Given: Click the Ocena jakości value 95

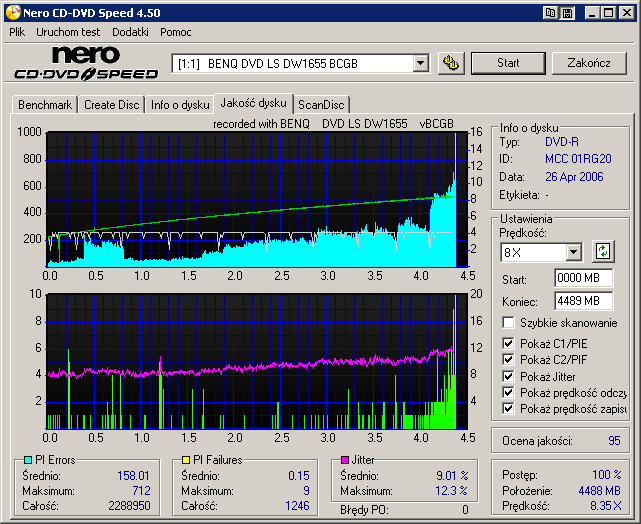Looking at the screenshot, I should pyautogui.click(x=614, y=441).
